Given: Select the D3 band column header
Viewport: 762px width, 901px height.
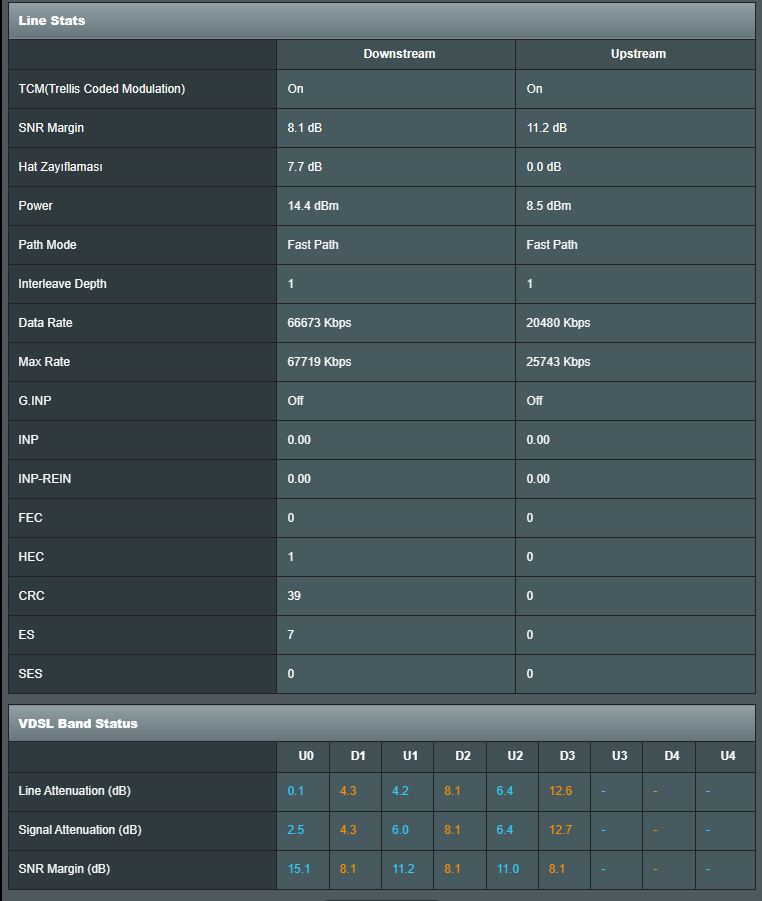Looking at the screenshot, I should point(567,756).
